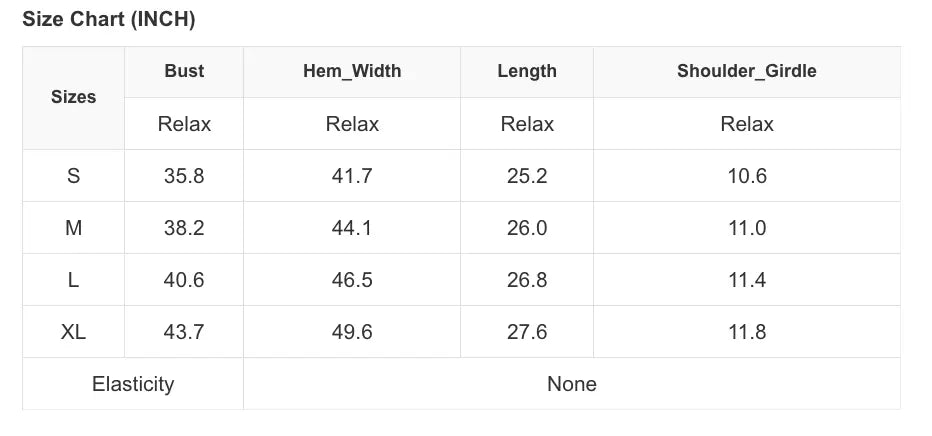The width and height of the screenshot is (932, 436).
Task: Select the S size row label
Action: coord(73,176)
